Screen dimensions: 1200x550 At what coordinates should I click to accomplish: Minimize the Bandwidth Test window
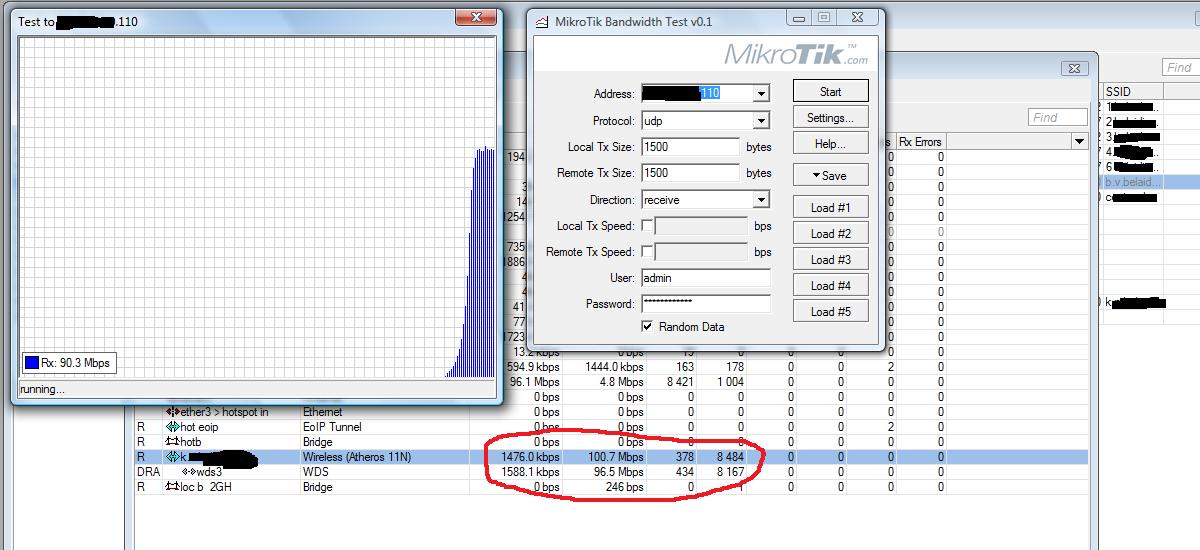[x=799, y=17]
